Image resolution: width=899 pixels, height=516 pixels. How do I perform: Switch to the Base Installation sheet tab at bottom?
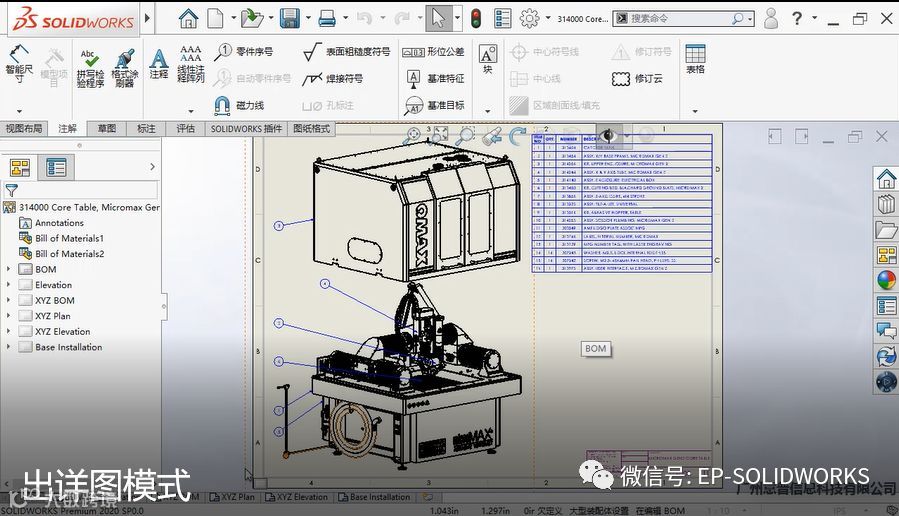374,497
